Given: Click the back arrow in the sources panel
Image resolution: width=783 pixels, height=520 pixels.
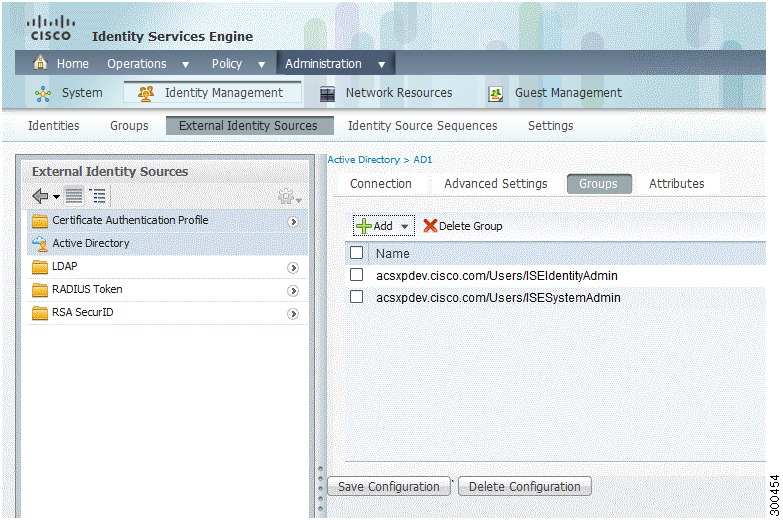Looking at the screenshot, I should point(40,196).
